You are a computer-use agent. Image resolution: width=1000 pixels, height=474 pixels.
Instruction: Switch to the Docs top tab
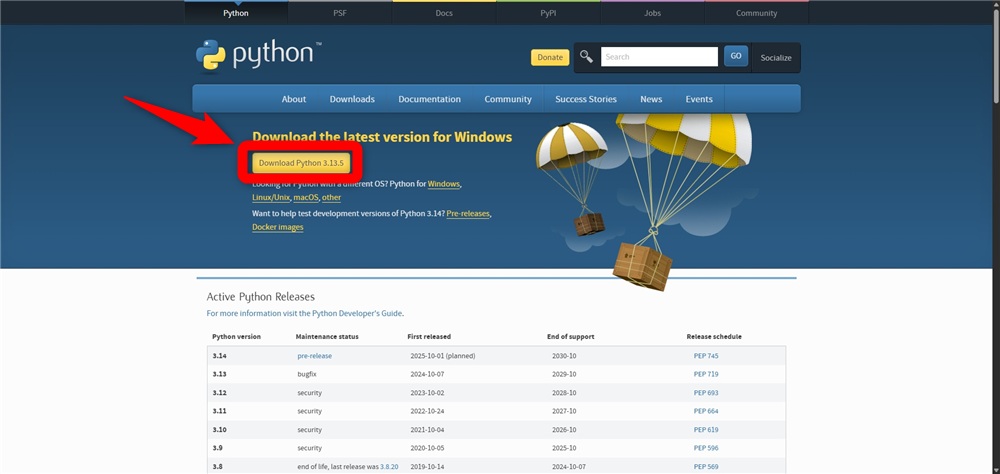coord(444,13)
